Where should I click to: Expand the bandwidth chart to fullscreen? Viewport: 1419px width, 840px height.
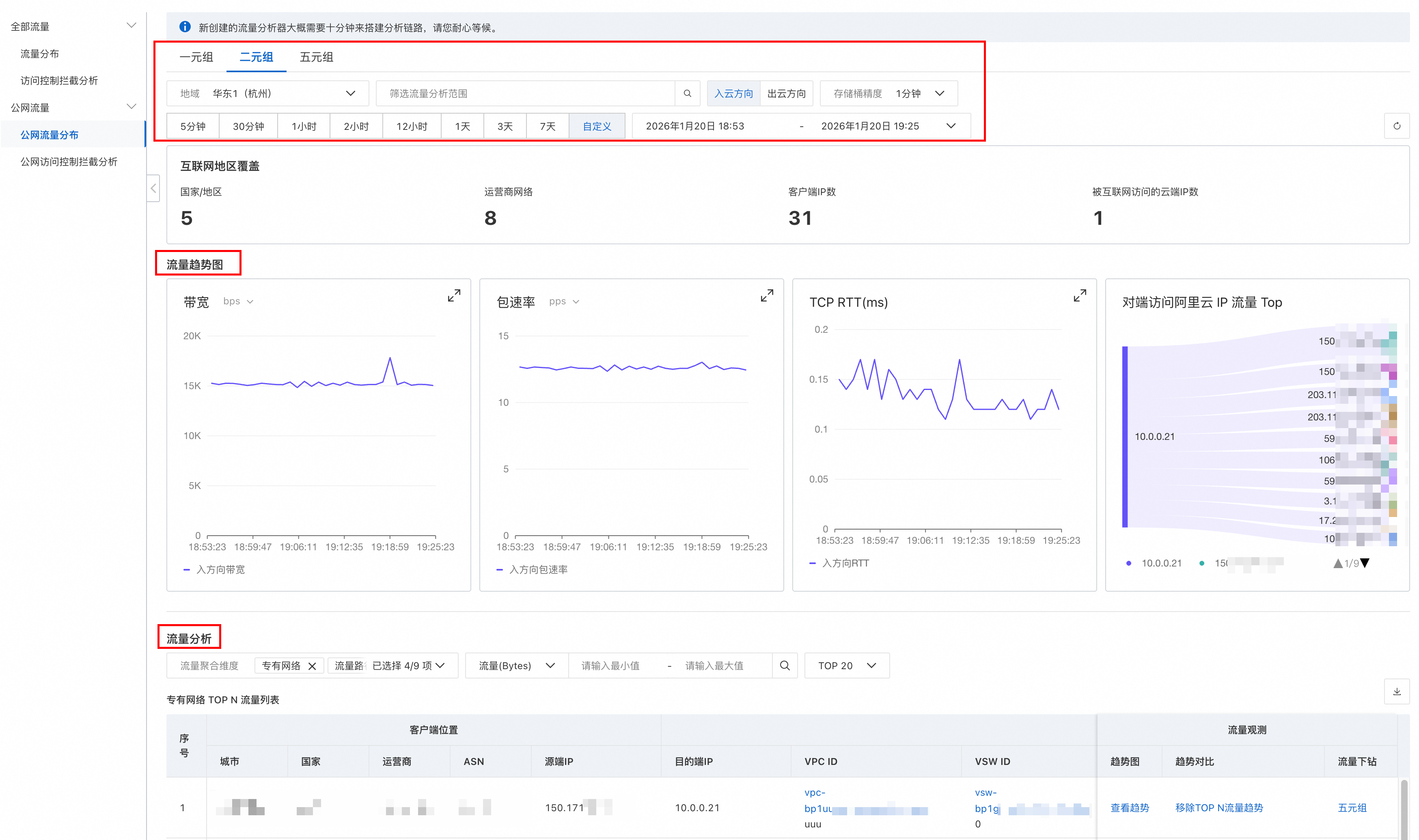point(453,295)
